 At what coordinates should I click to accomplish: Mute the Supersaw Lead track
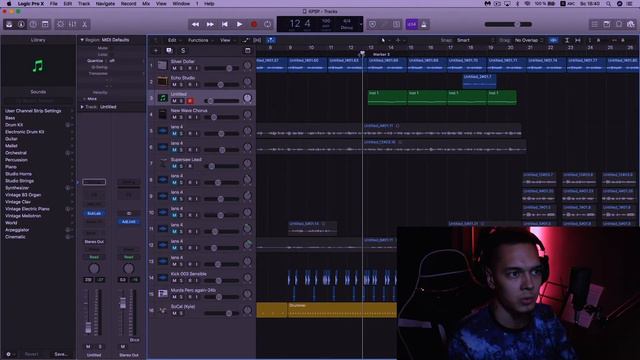point(174,166)
